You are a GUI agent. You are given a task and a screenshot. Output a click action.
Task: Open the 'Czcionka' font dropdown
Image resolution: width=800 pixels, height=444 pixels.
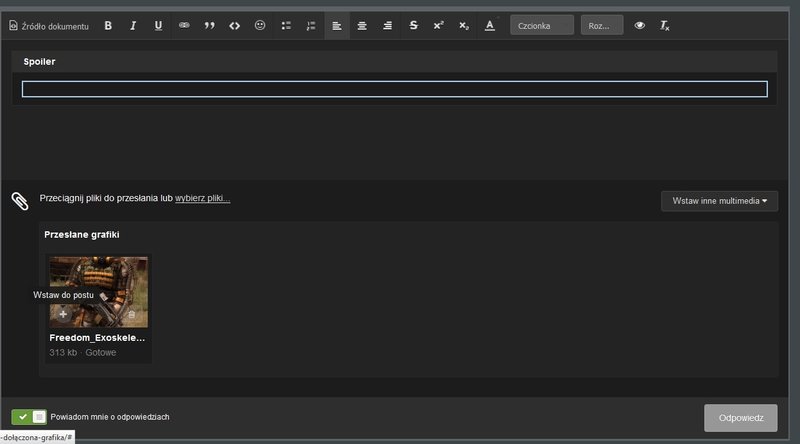[x=541, y=26]
